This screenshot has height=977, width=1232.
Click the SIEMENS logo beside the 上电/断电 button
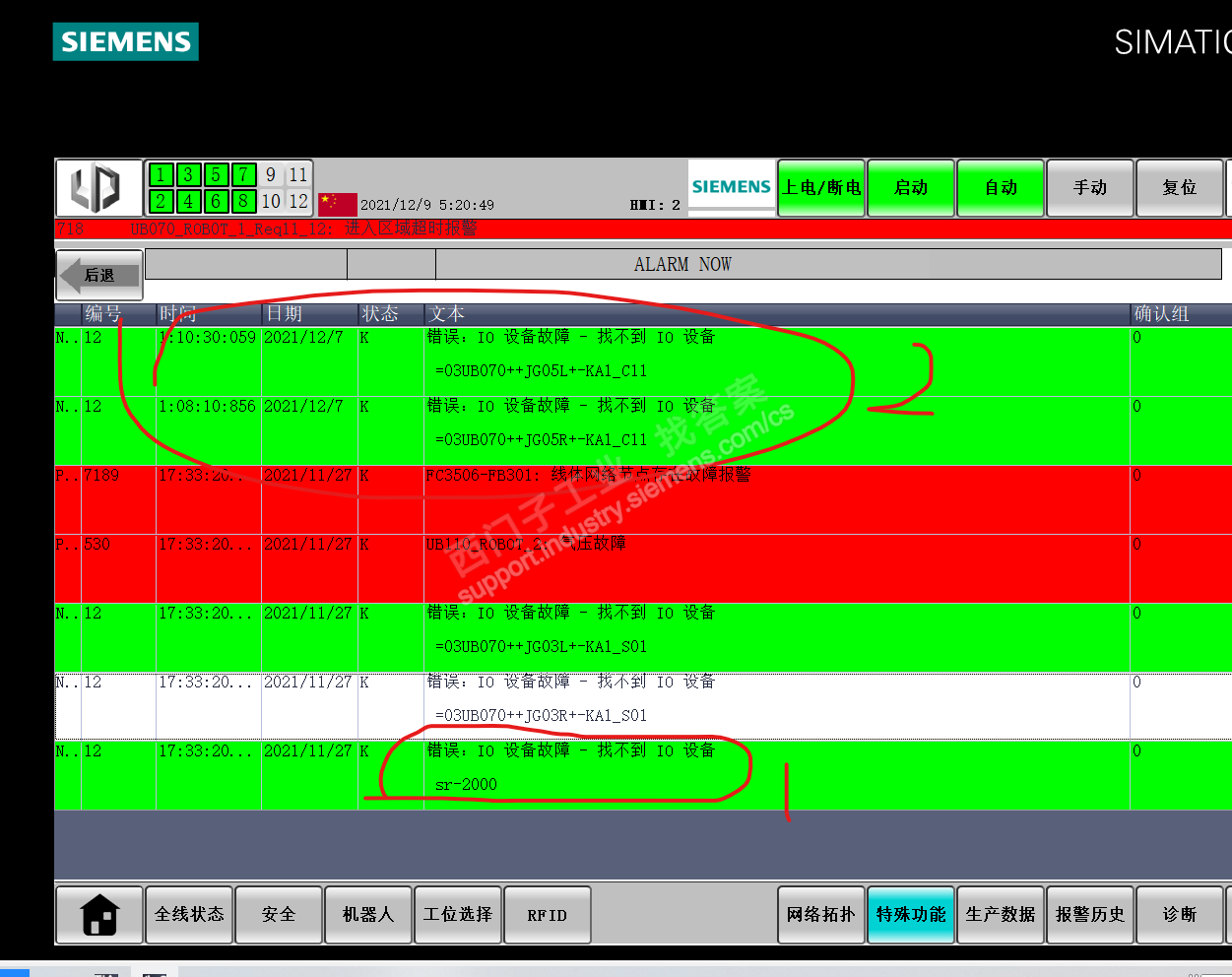click(x=732, y=186)
